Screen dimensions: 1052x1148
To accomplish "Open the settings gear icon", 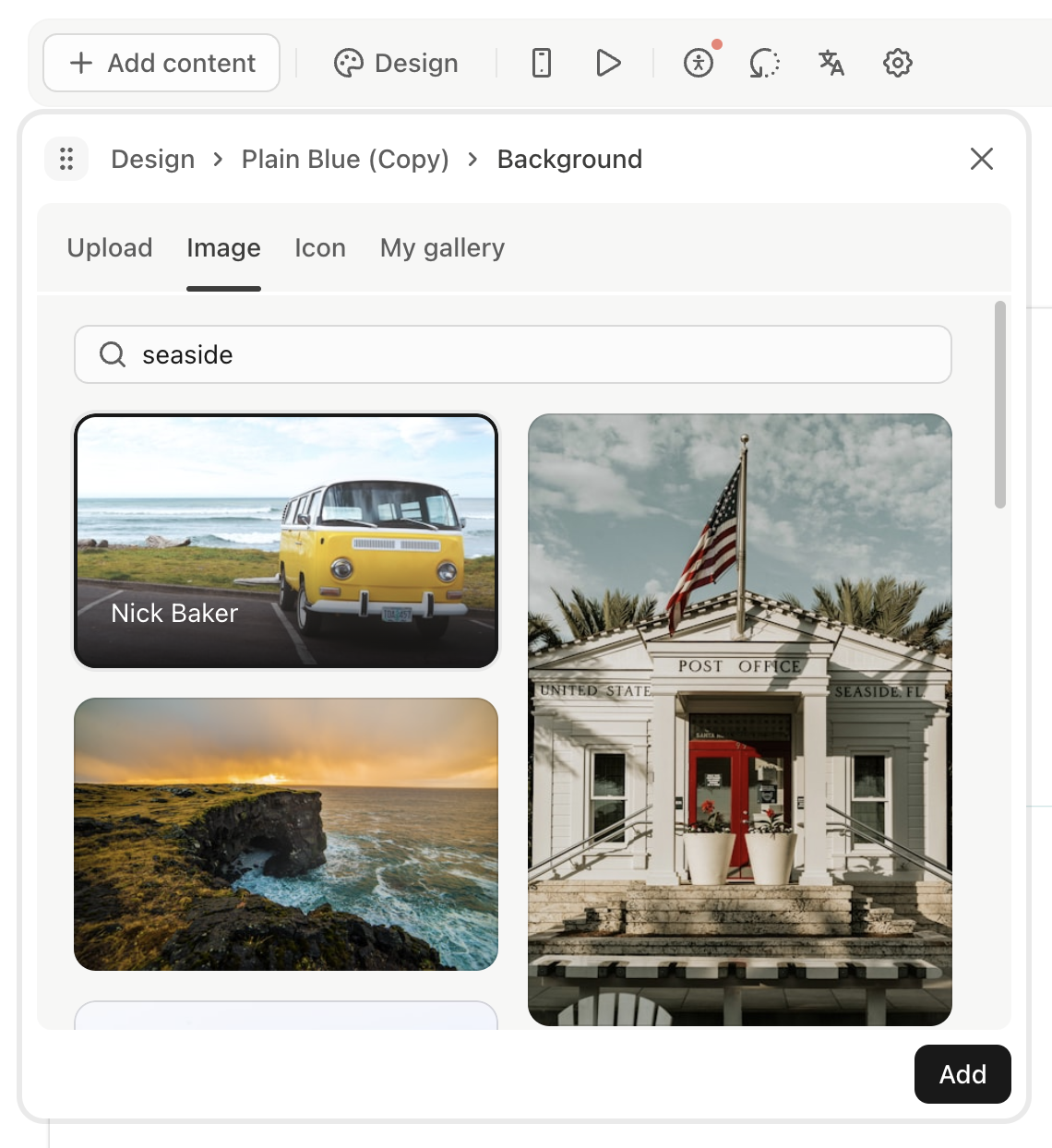I will (896, 63).
